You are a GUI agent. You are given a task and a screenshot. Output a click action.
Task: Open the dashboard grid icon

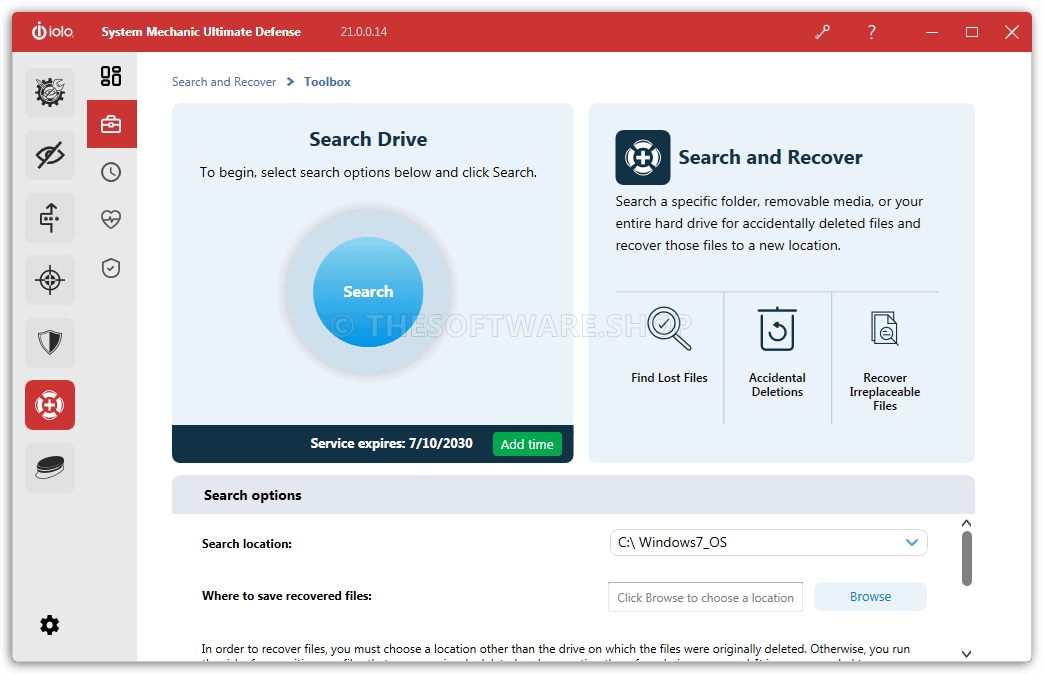(x=111, y=76)
